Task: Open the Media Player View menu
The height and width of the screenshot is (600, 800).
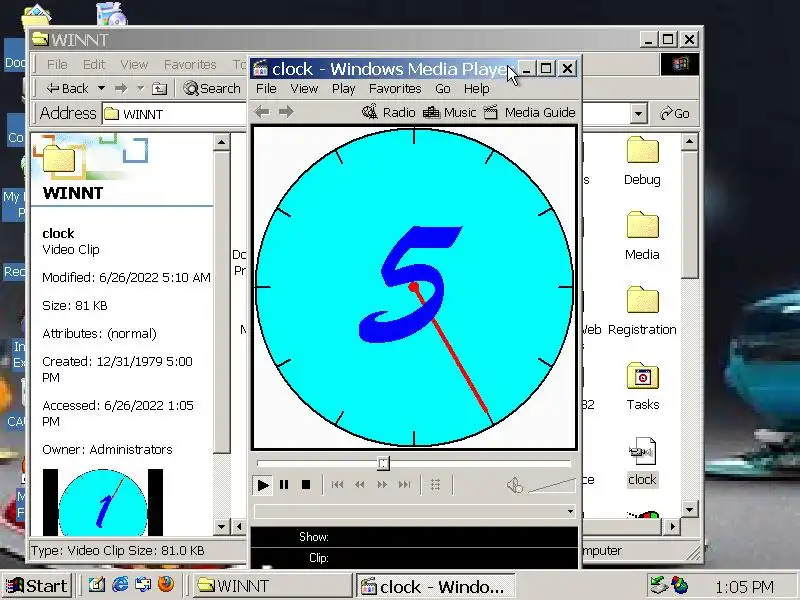Action: [304, 89]
